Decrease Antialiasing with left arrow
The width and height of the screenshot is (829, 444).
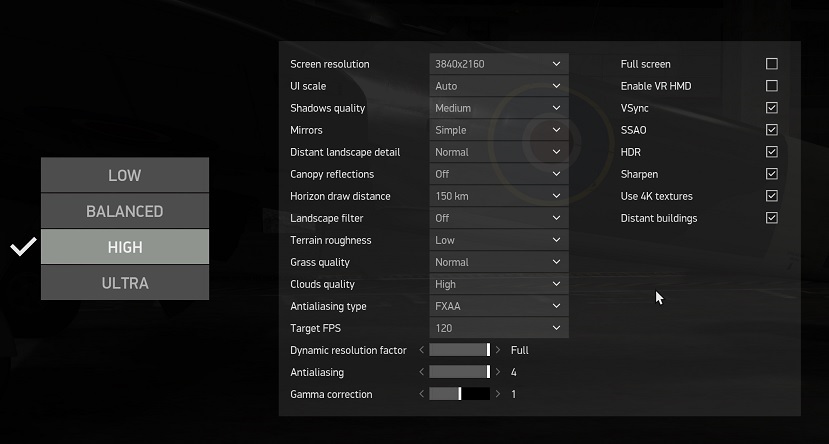point(421,372)
